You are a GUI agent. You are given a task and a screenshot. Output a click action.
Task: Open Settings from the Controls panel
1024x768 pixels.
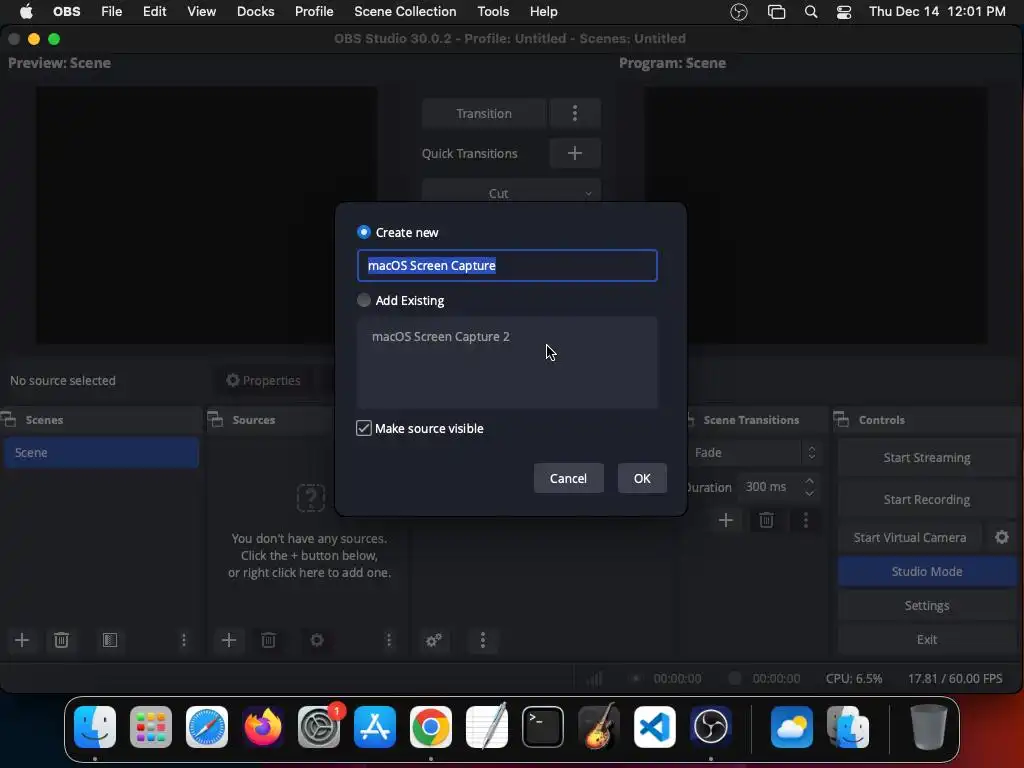pyautogui.click(x=927, y=605)
